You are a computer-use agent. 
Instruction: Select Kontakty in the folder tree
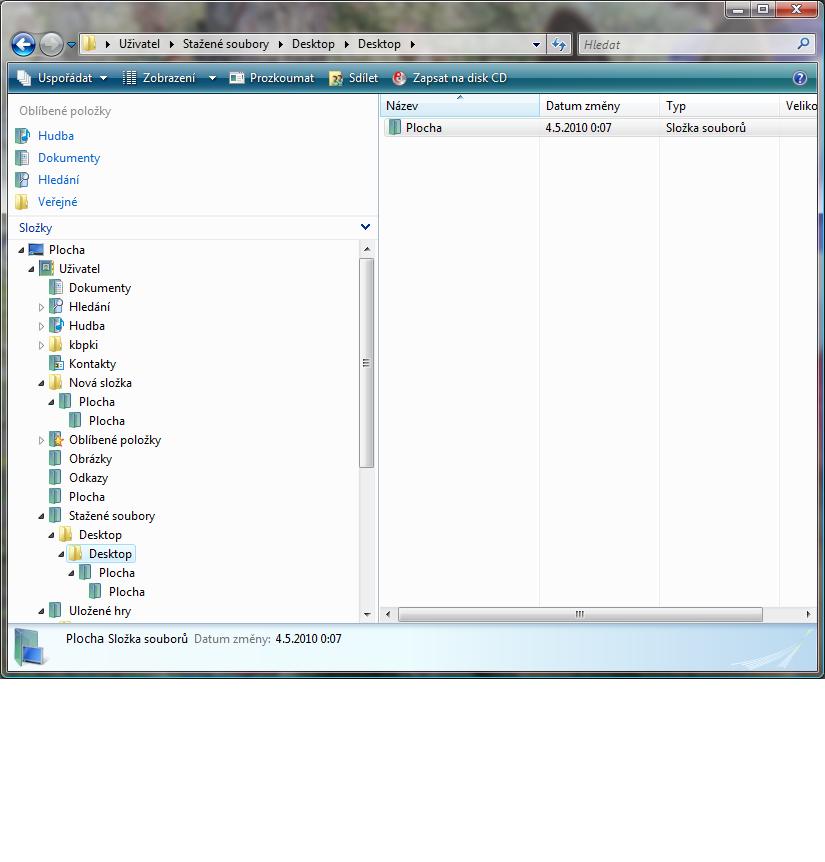click(x=92, y=364)
